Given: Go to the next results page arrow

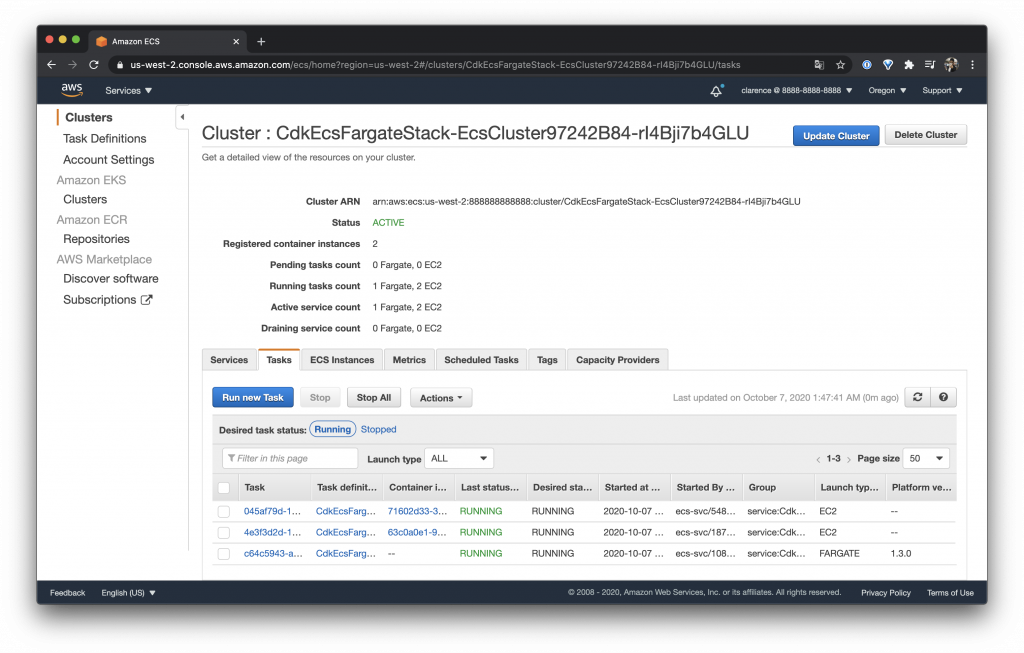Looking at the screenshot, I should [849, 459].
